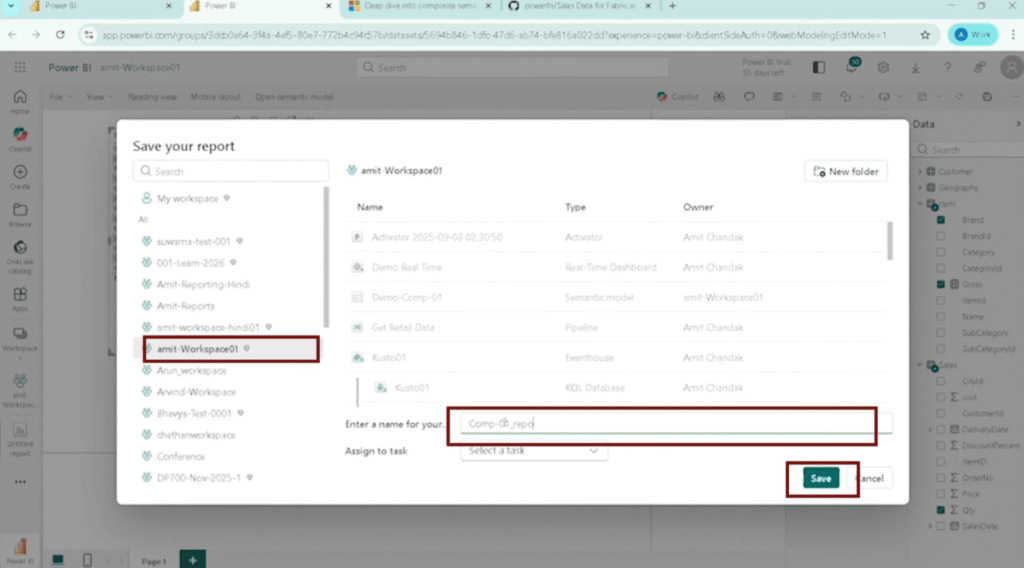The image size is (1024, 568).
Task: Click the more options ellipsis in left nav
Action: coord(20,482)
